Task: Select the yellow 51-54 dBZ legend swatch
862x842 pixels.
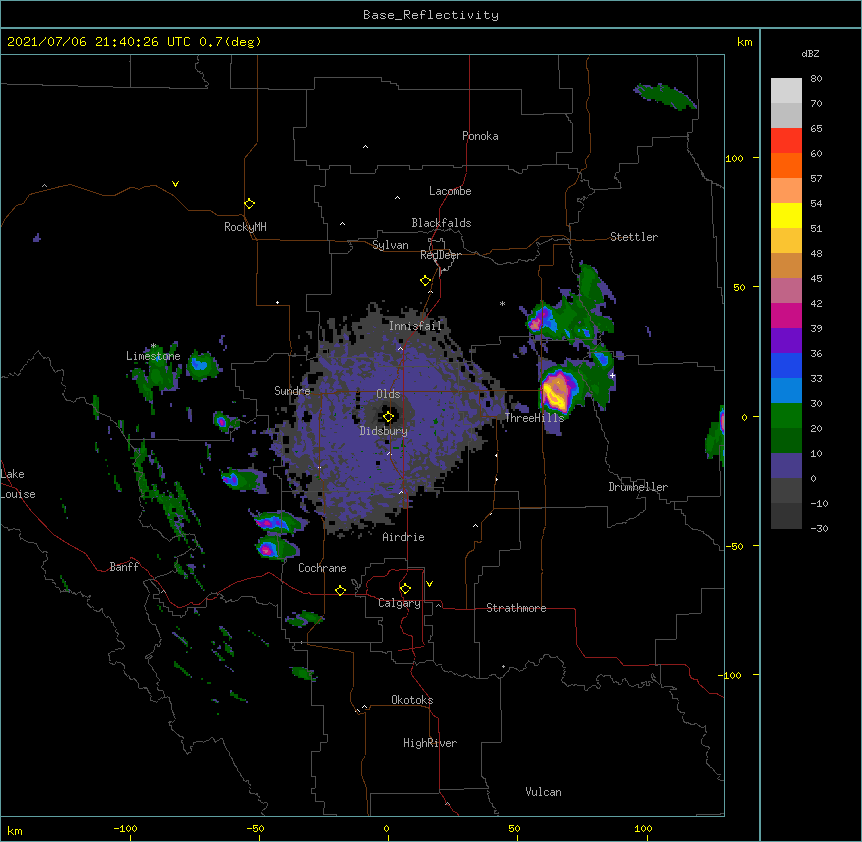Action: pyautogui.click(x=786, y=215)
